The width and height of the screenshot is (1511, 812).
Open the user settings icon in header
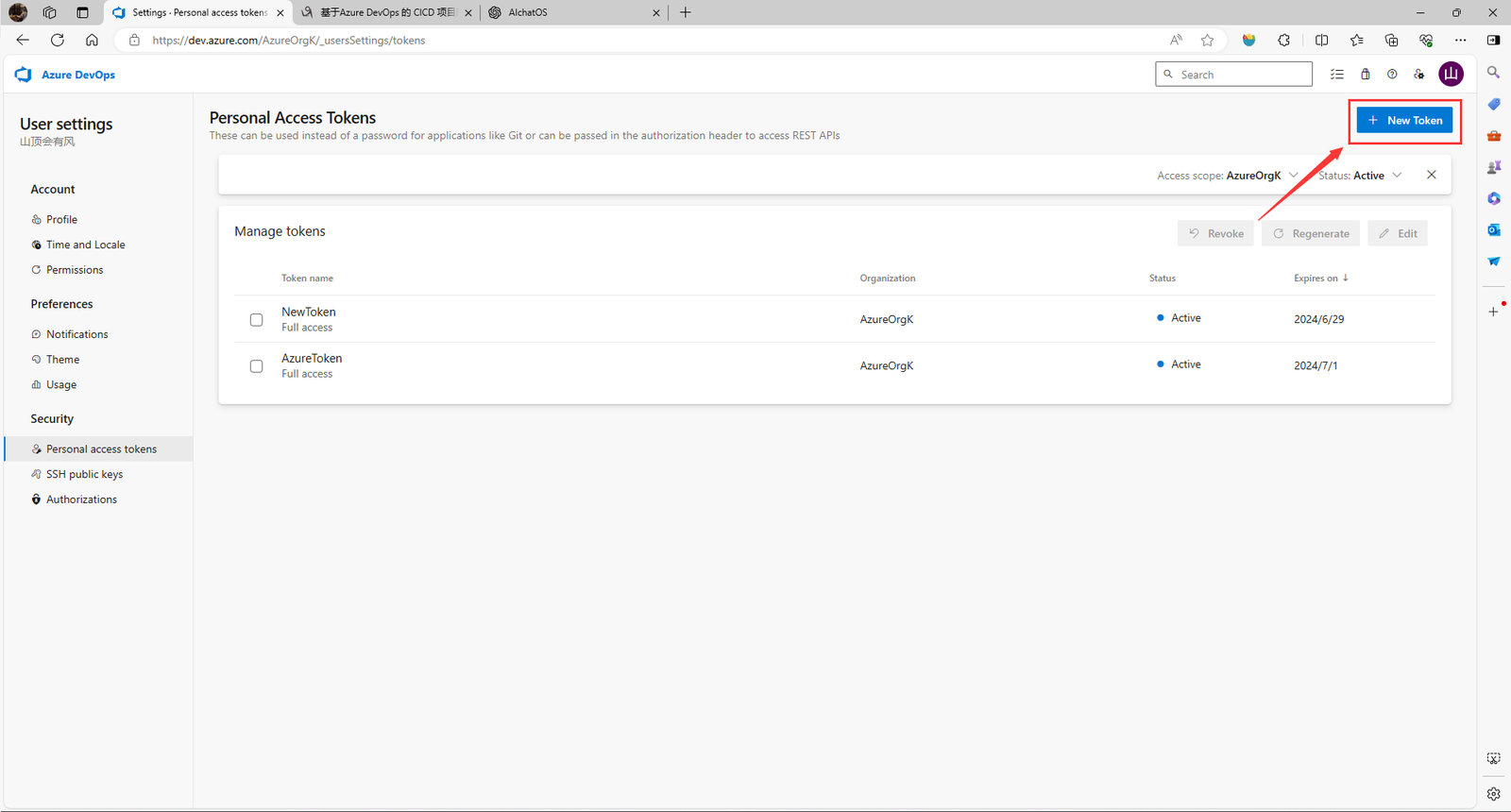(x=1419, y=75)
